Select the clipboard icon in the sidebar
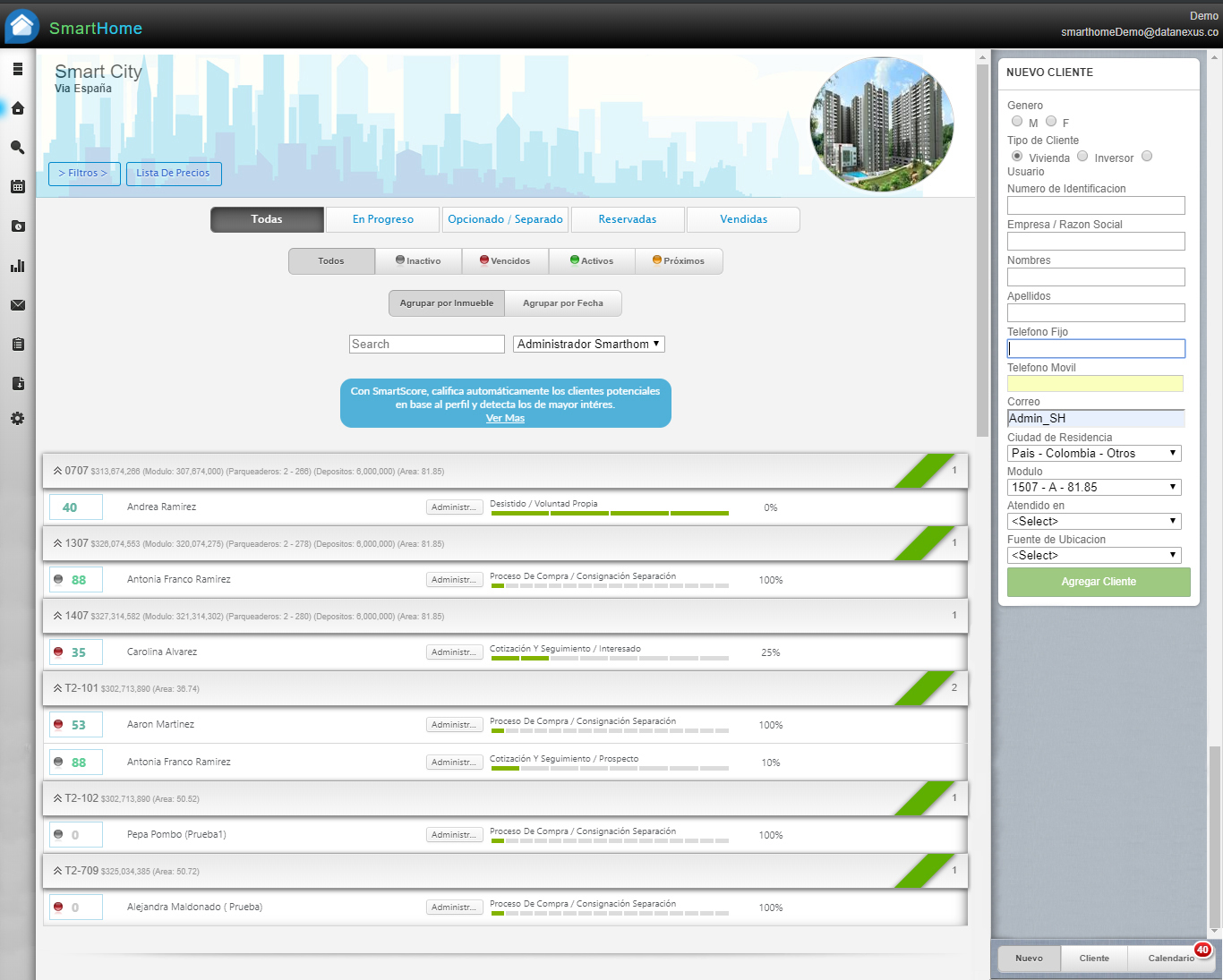Screen dimensions: 1223x980 coord(17,344)
